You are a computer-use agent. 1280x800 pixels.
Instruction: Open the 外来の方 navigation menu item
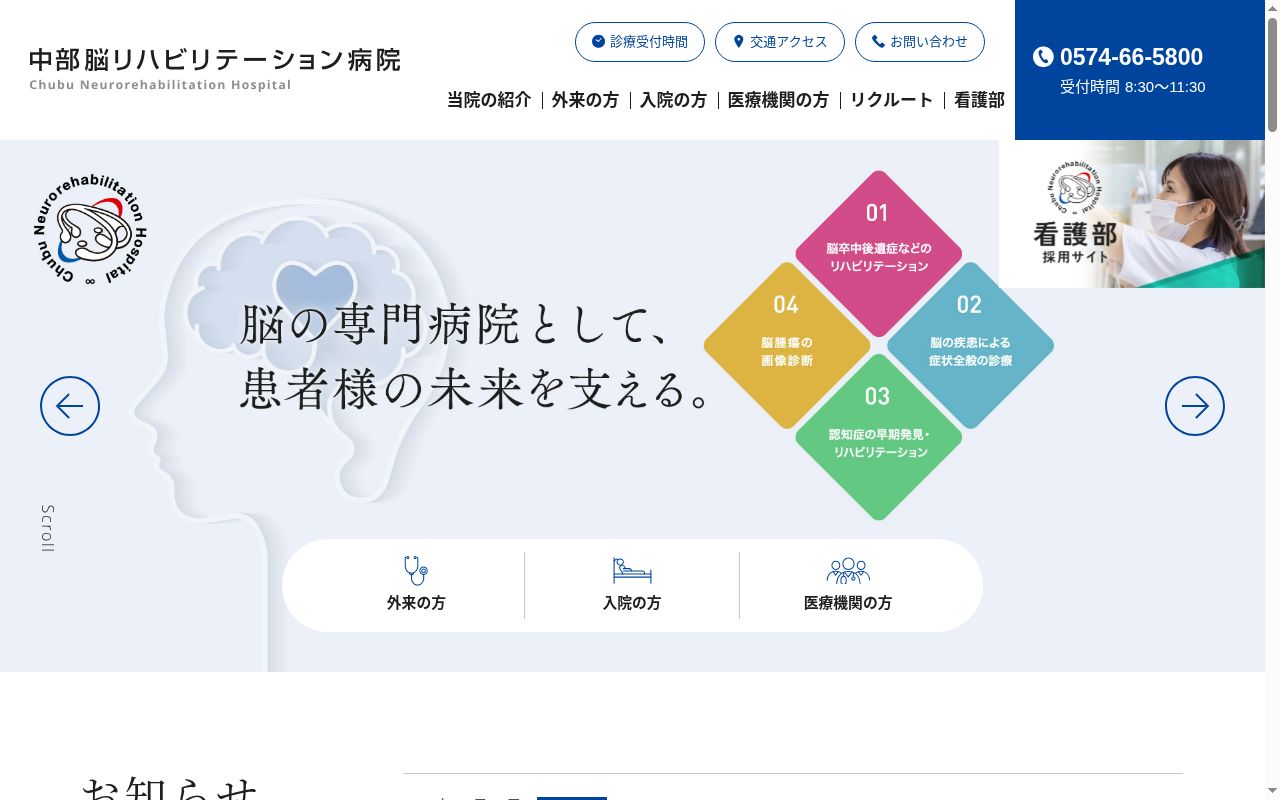585,100
